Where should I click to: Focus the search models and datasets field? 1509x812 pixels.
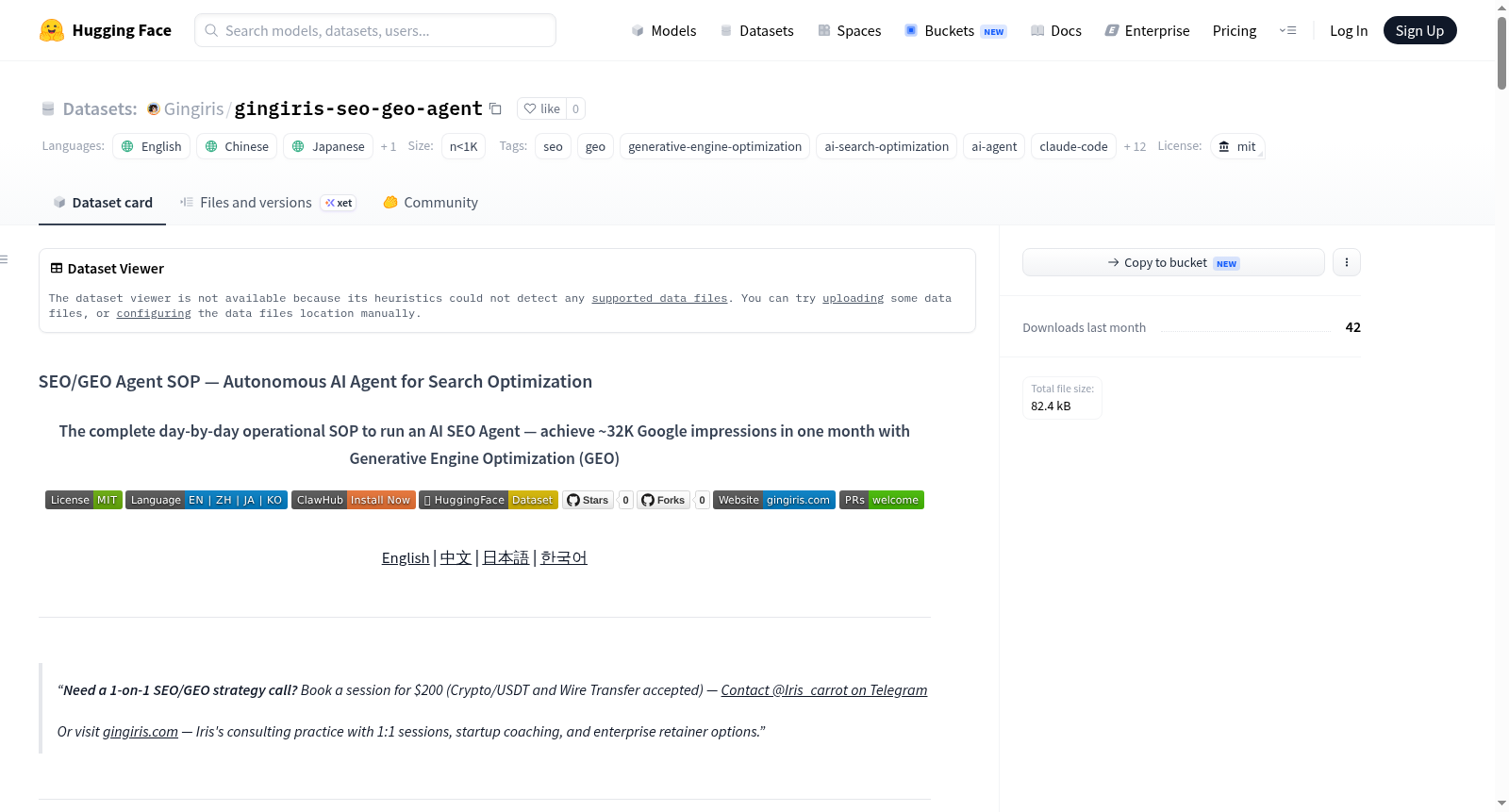click(375, 30)
